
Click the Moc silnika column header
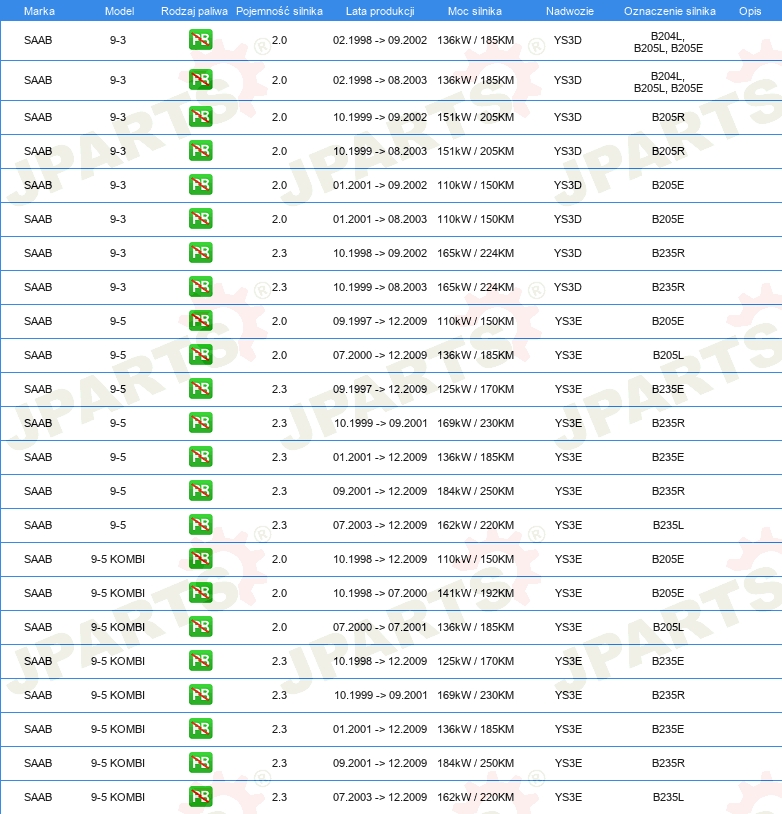tap(475, 11)
